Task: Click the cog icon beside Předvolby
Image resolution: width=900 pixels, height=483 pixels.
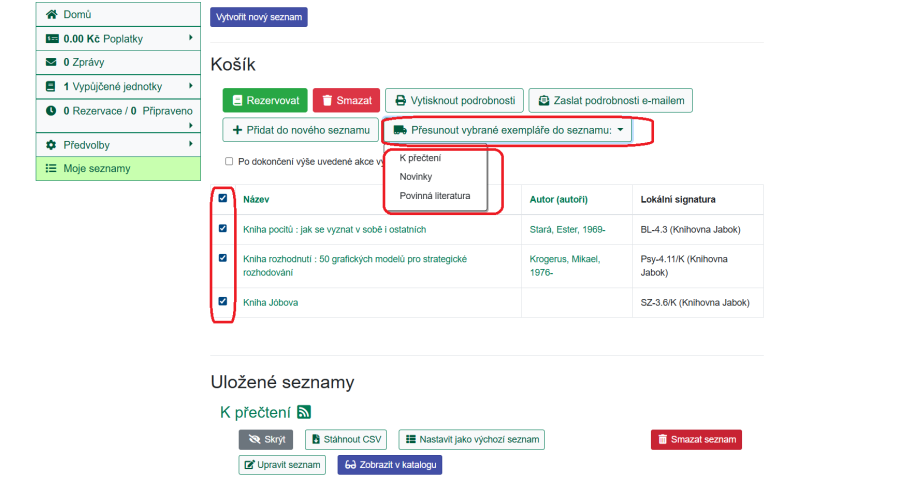Action: [x=52, y=145]
